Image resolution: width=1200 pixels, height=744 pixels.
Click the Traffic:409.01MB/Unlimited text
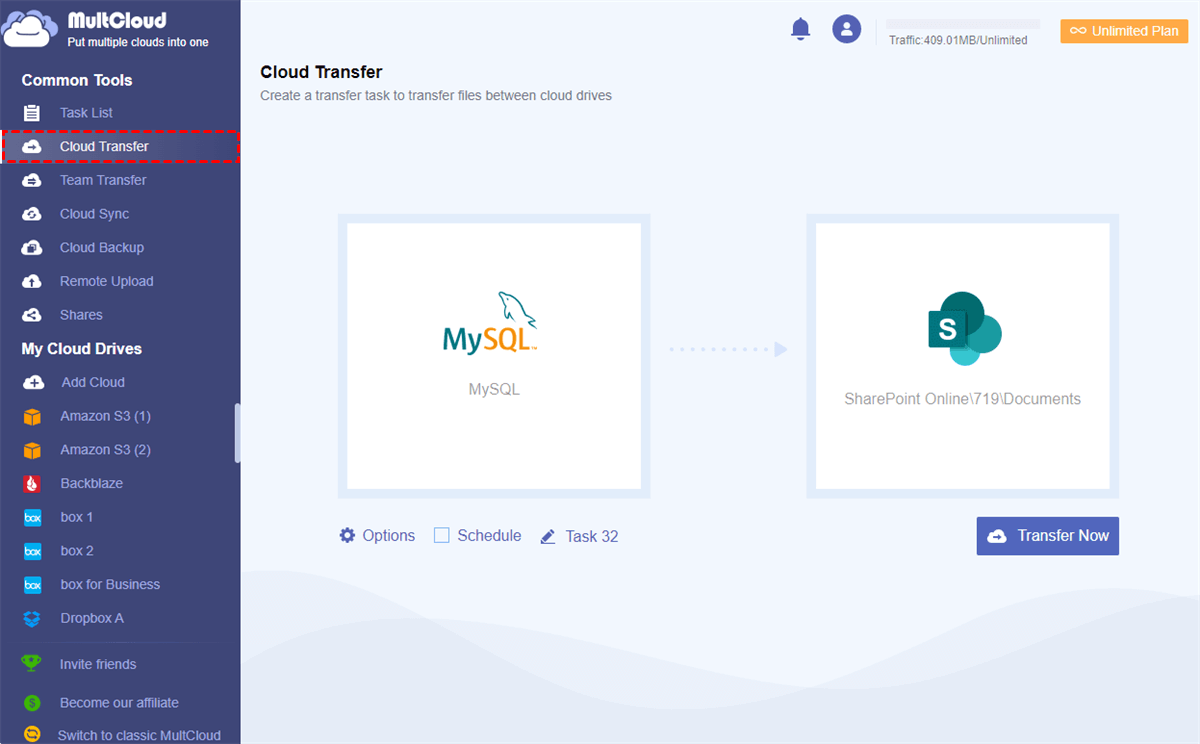[x=958, y=40]
